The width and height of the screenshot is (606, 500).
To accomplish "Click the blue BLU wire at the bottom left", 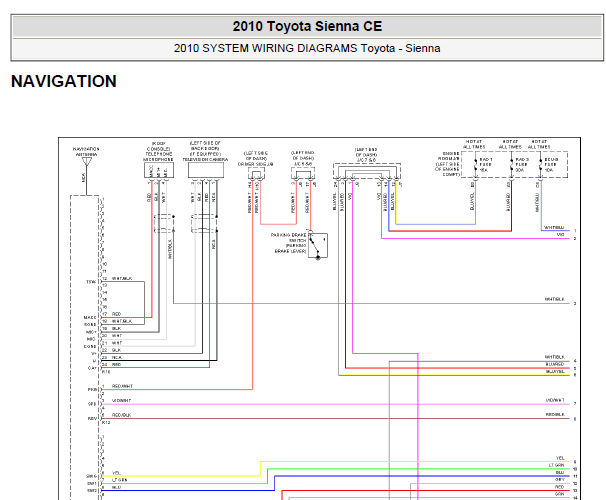I will pos(187,491).
